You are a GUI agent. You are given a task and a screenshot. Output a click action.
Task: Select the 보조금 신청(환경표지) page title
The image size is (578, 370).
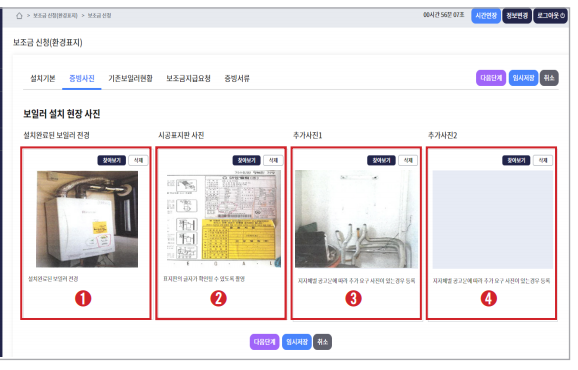coord(48,42)
